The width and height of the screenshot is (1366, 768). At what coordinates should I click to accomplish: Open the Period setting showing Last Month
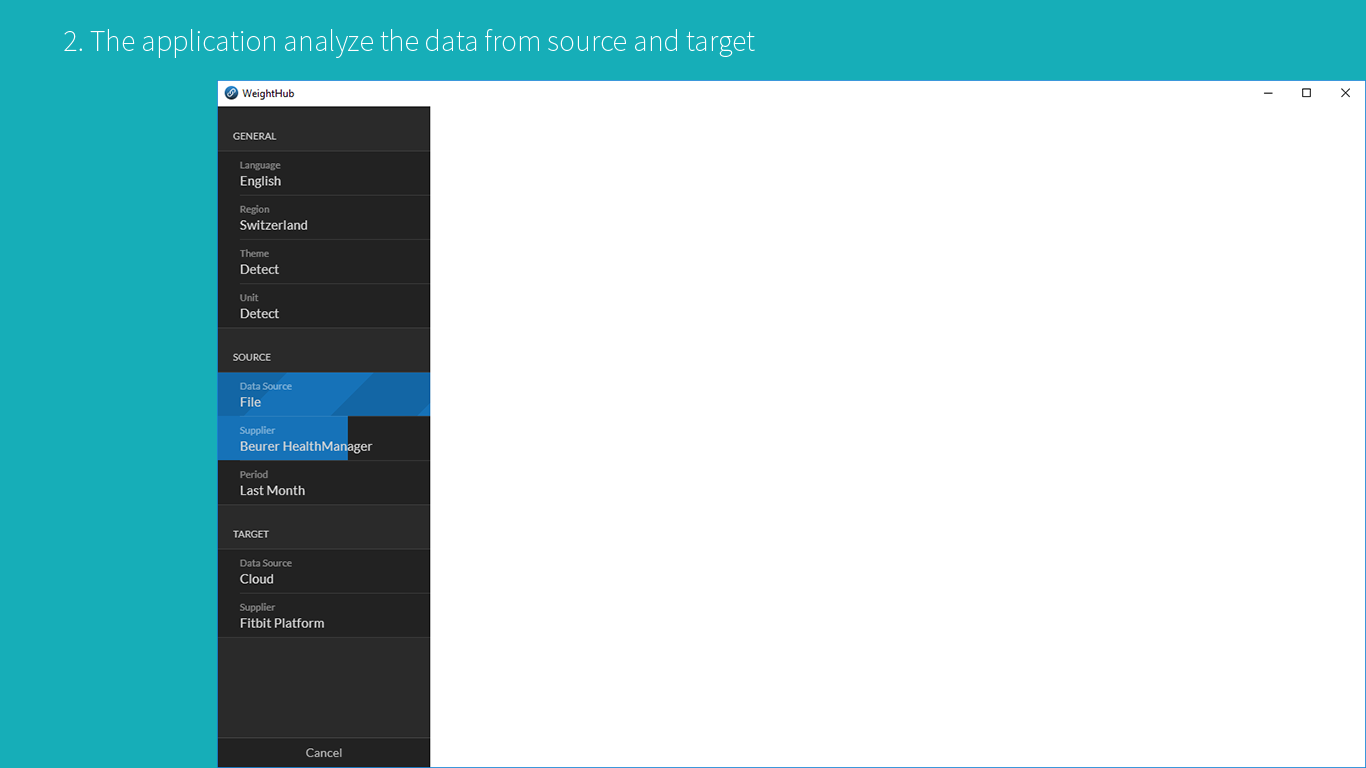(324, 483)
